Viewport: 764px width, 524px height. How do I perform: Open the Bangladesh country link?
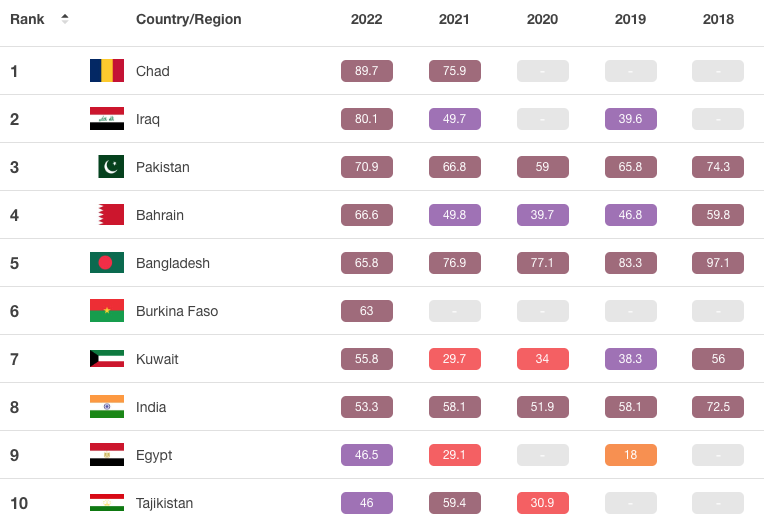[x=173, y=263]
